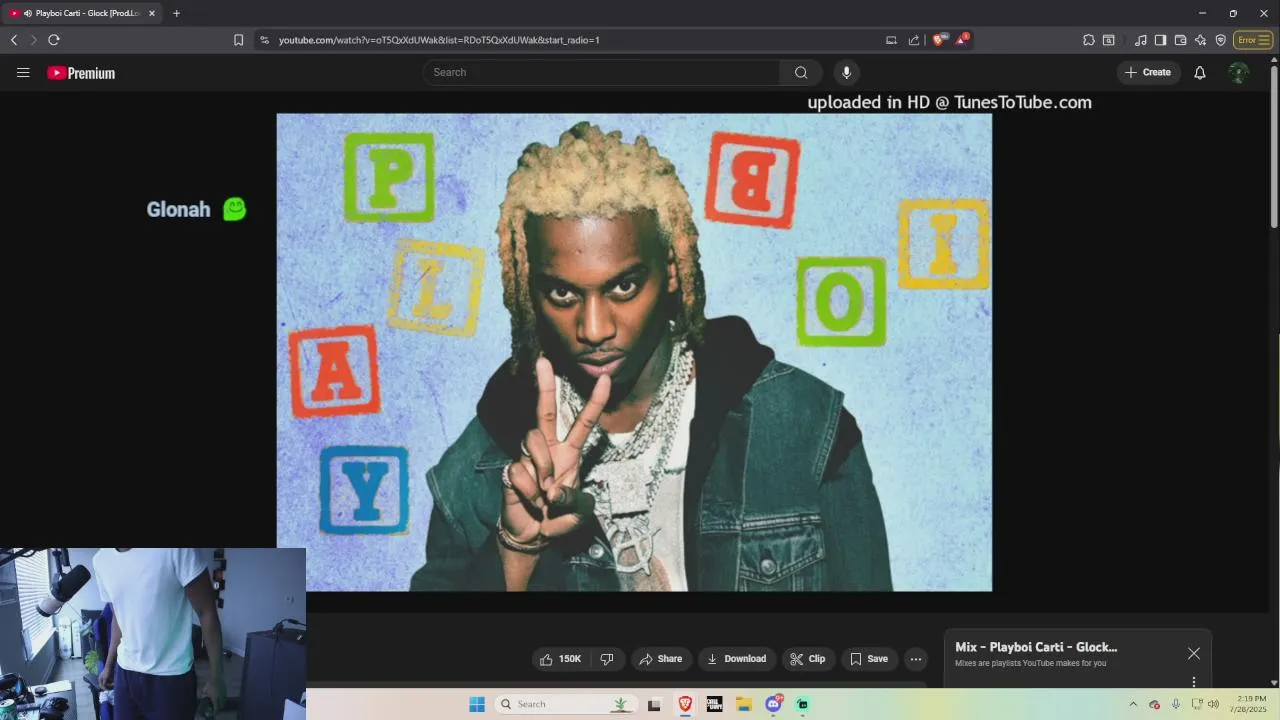Open Brave Rewards triangle icon
This screenshot has width=1280, height=720.
961,40
